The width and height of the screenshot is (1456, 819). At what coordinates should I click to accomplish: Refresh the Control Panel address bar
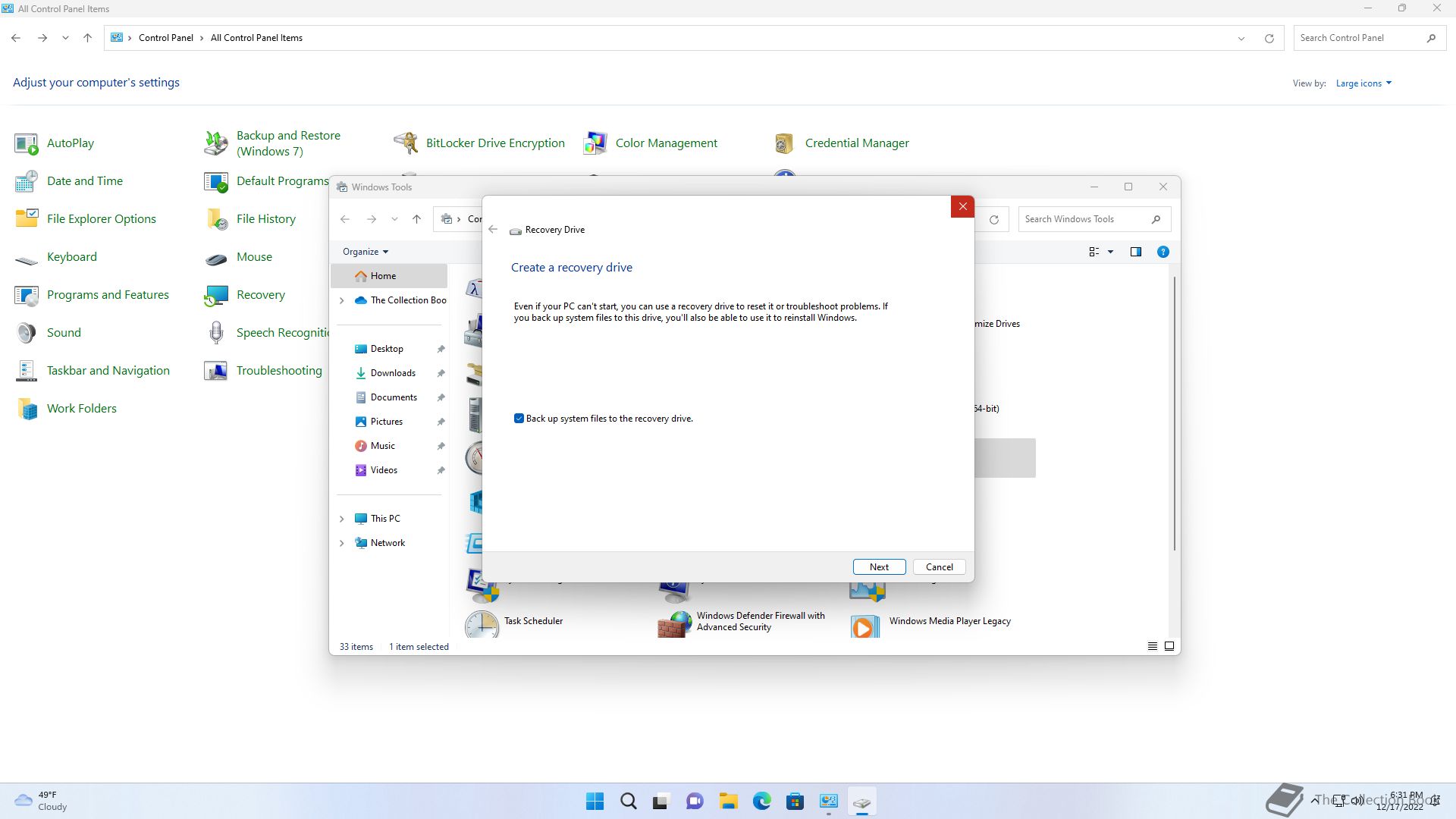[x=1269, y=38]
